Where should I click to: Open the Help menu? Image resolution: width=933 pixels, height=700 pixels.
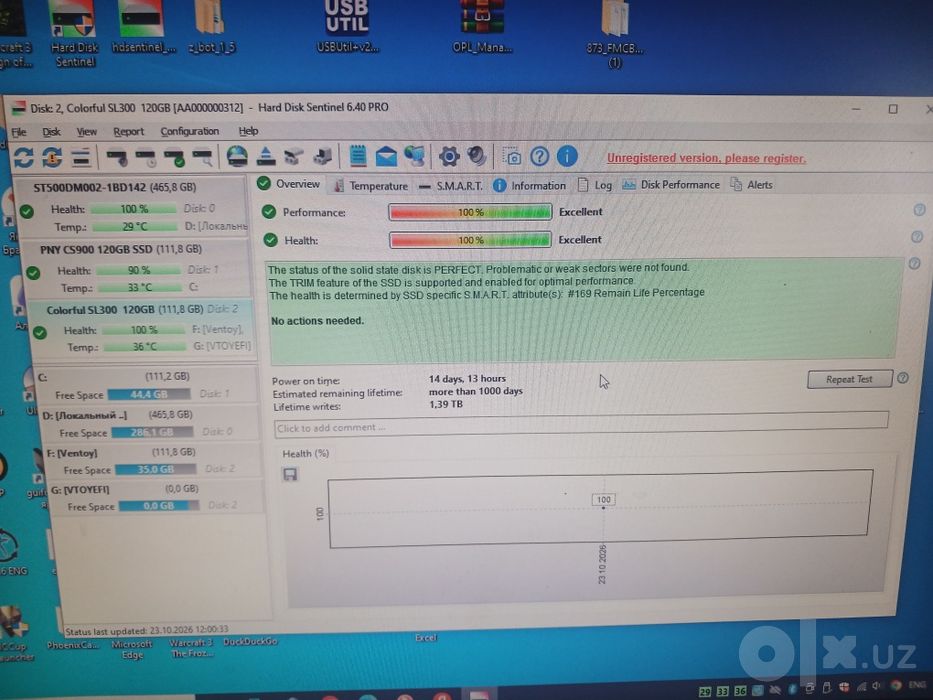(248, 131)
